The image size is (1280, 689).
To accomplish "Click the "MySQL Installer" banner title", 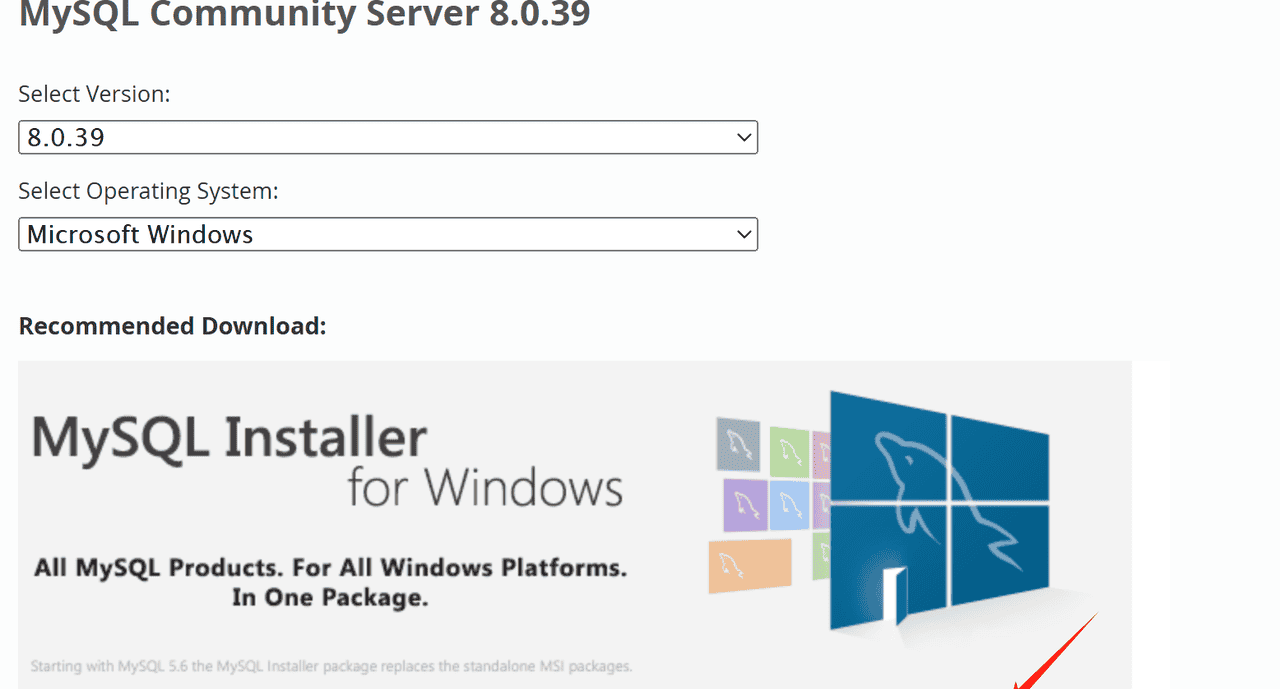I will tap(229, 439).
